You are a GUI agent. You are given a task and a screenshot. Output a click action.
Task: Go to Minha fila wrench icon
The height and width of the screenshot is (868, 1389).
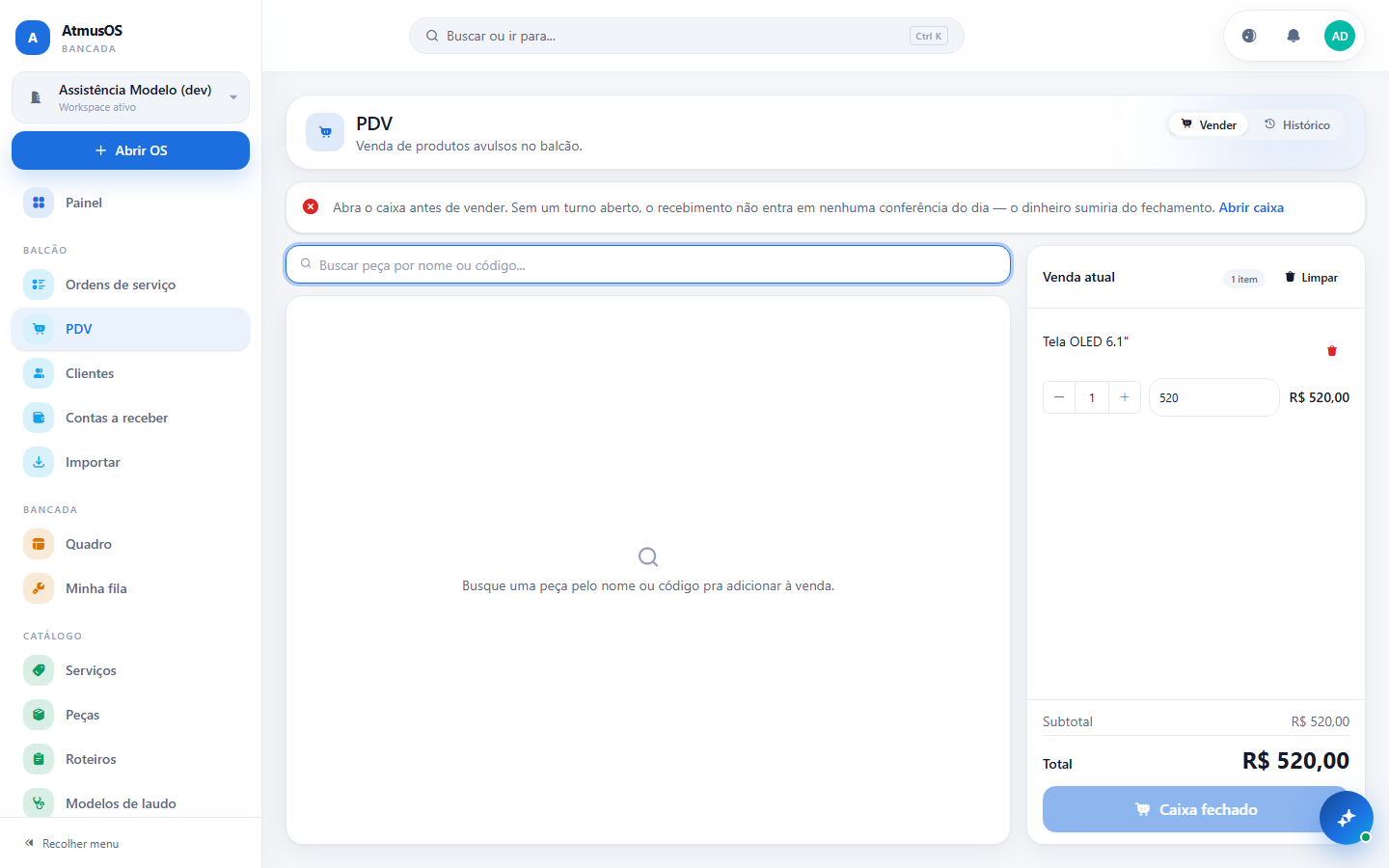pos(39,588)
